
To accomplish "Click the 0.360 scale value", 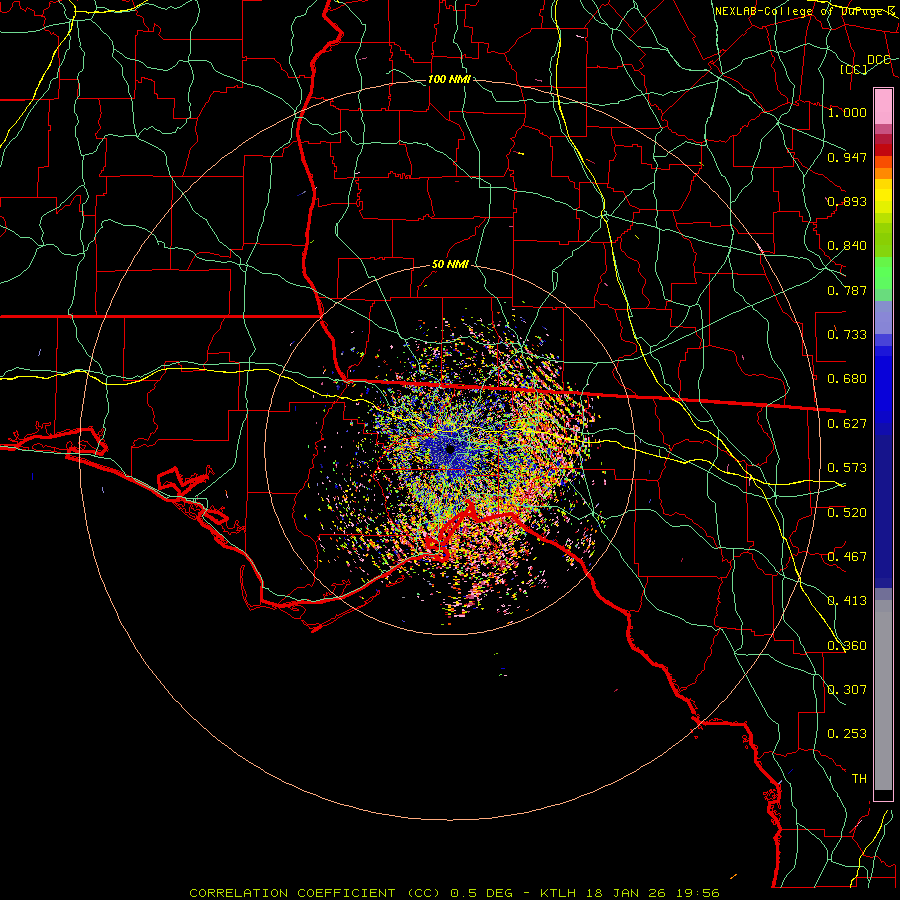I will coord(847,646).
